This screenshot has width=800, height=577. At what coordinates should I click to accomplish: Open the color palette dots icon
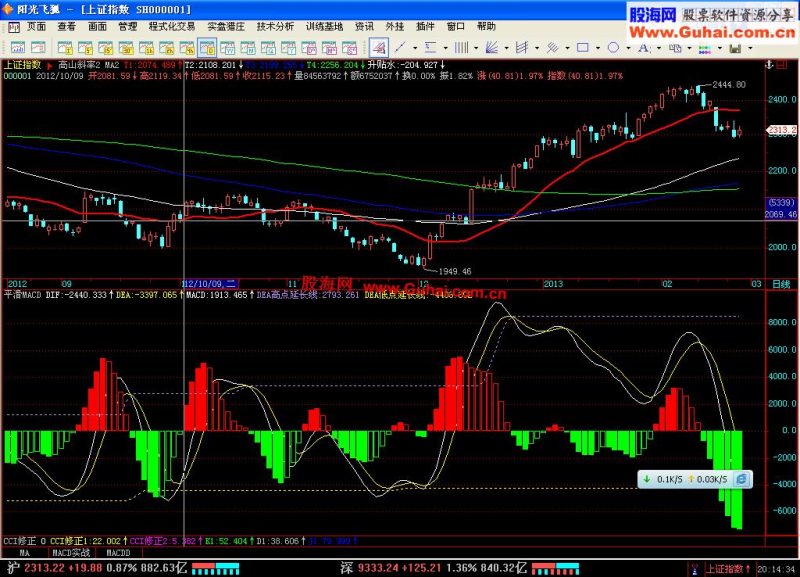705,48
